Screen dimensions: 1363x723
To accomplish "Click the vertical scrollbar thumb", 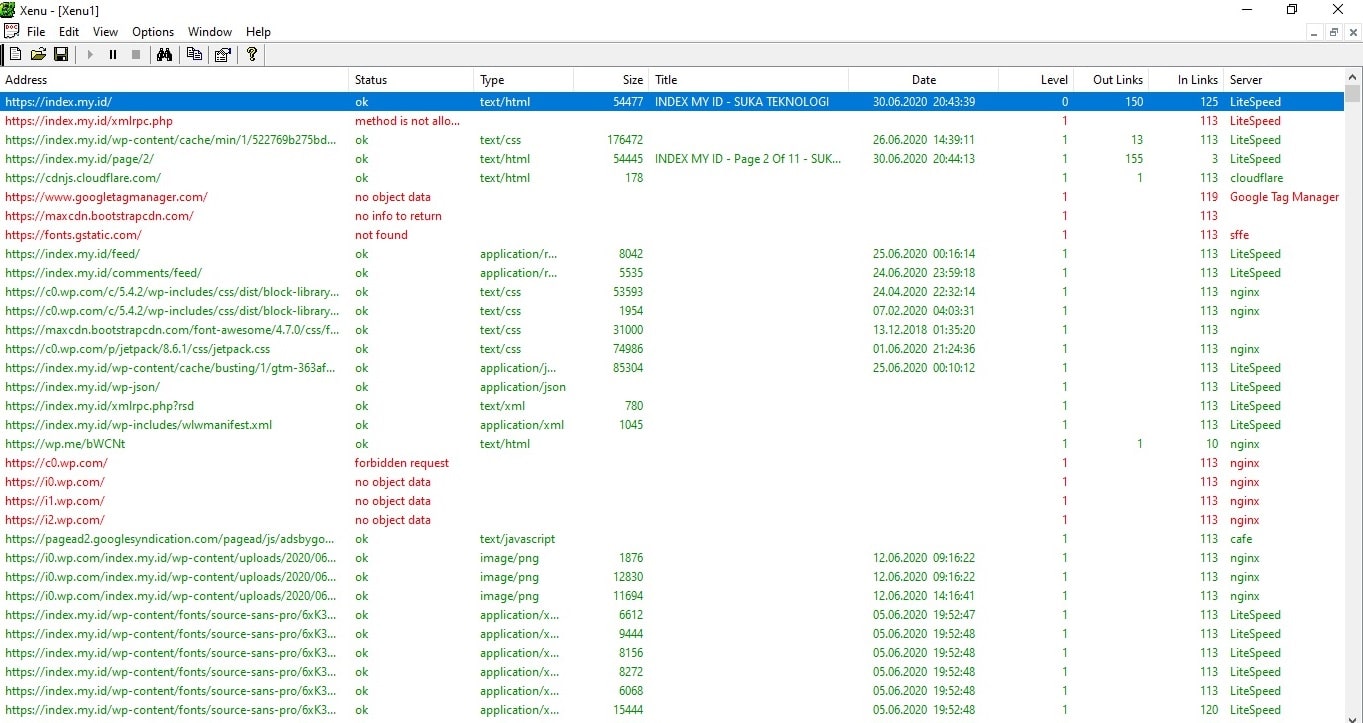I will (1353, 94).
